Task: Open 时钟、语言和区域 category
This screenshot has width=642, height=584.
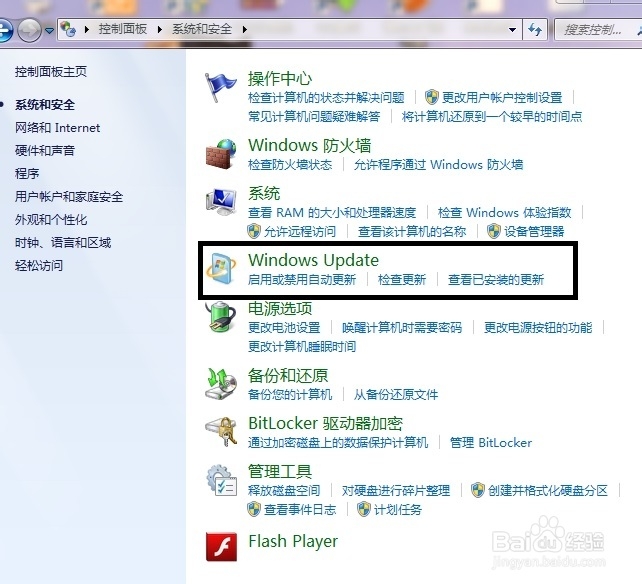Action: pyautogui.click(x=63, y=242)
